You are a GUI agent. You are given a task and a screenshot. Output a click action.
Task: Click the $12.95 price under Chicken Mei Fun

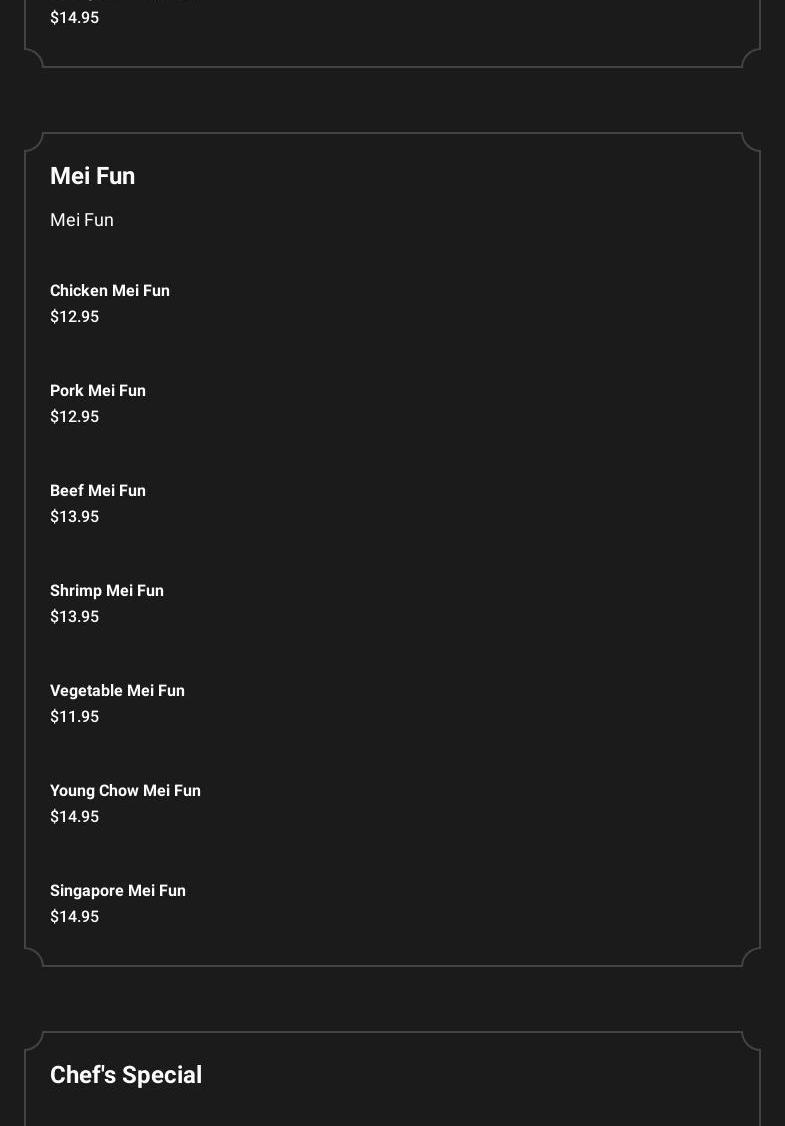coord(74,317)
